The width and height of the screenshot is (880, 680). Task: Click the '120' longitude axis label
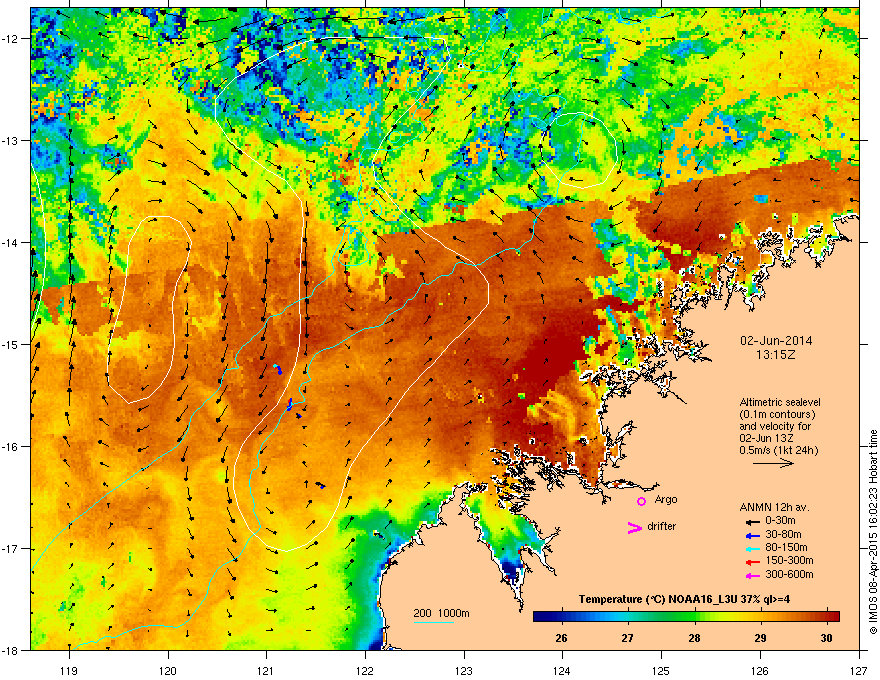pos(168,670)
